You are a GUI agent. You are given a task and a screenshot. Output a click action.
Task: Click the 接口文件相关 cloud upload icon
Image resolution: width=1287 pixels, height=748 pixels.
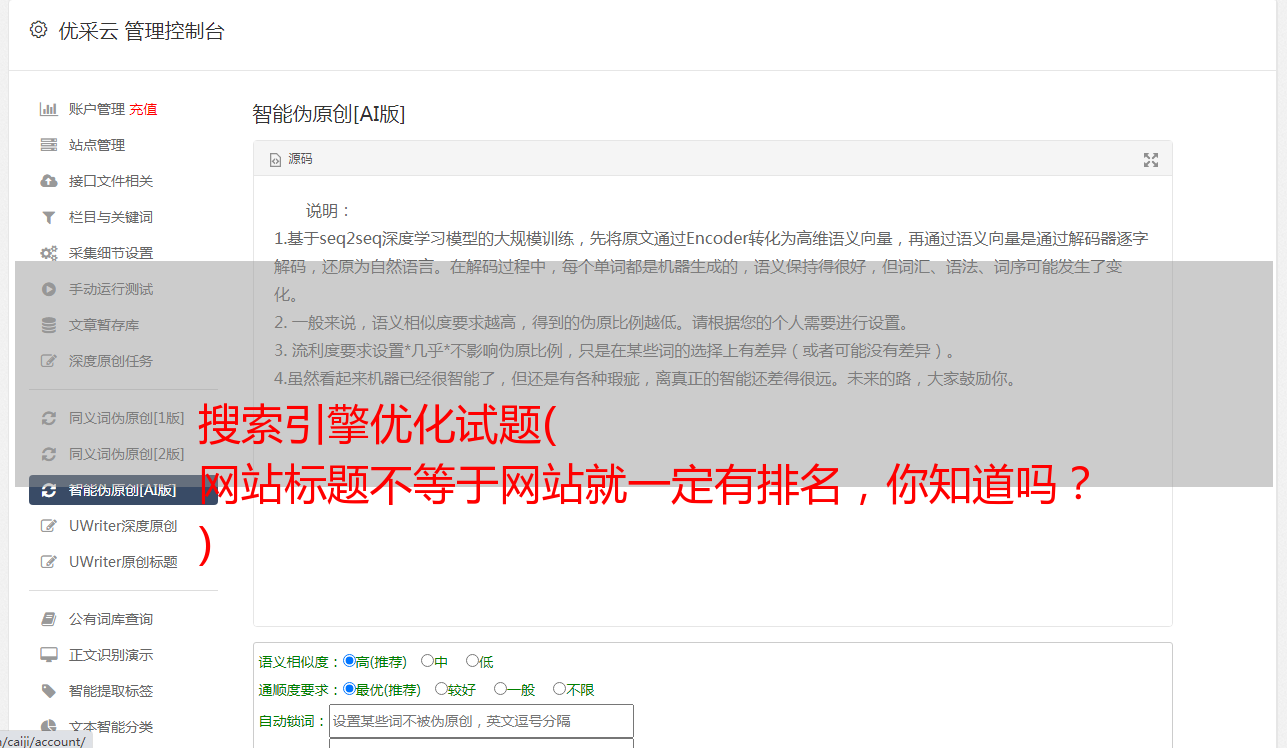click(x=48, y=181)
